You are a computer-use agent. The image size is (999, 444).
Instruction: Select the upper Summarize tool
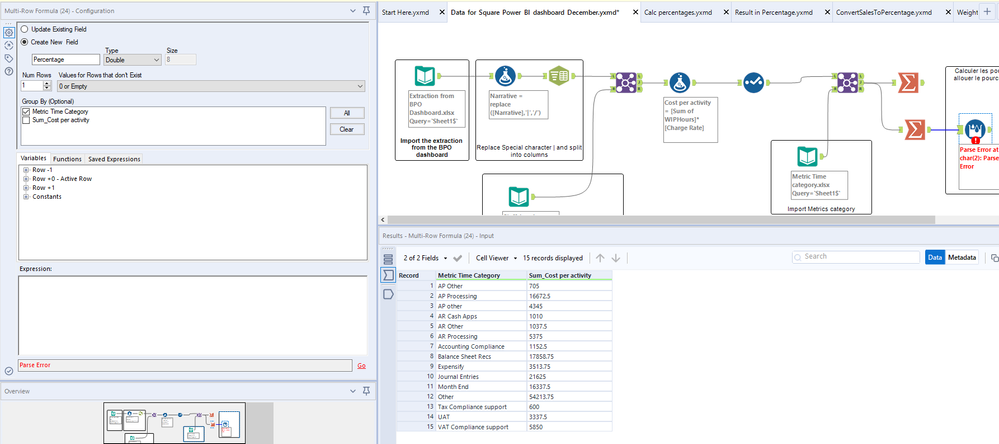click(x=907, y=82)
